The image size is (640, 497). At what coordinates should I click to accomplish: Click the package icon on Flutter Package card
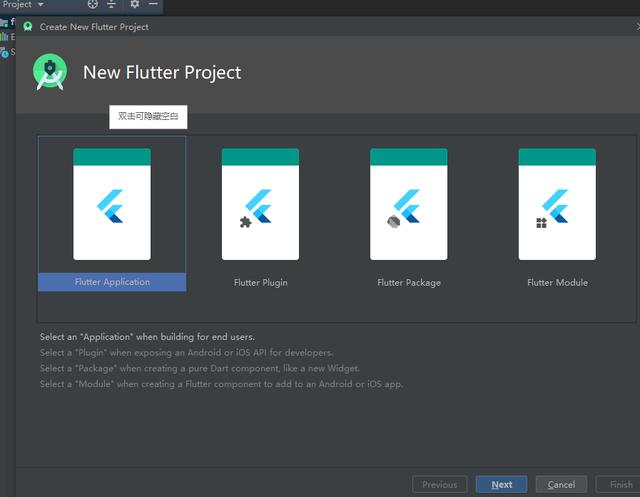point(393,222)
